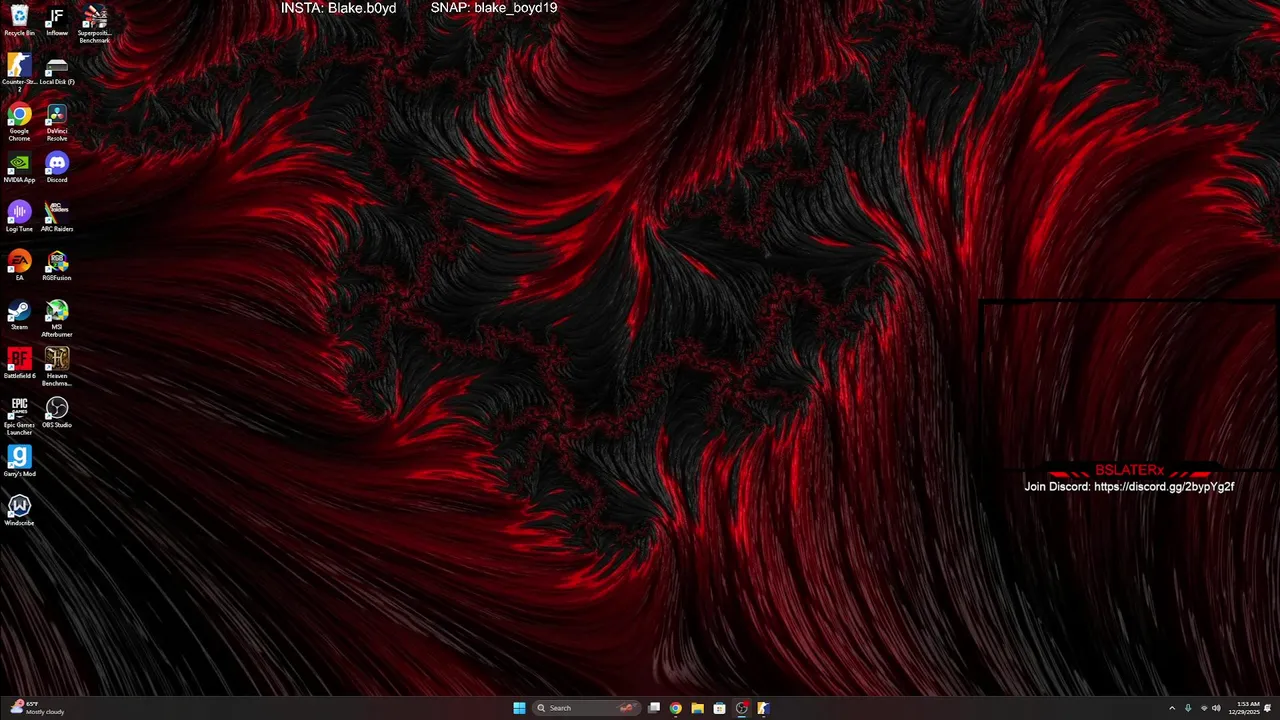This screenshot has height=720, width=1280.
Task: Open the notification bell in the tray
Action: click(1268, 708)
